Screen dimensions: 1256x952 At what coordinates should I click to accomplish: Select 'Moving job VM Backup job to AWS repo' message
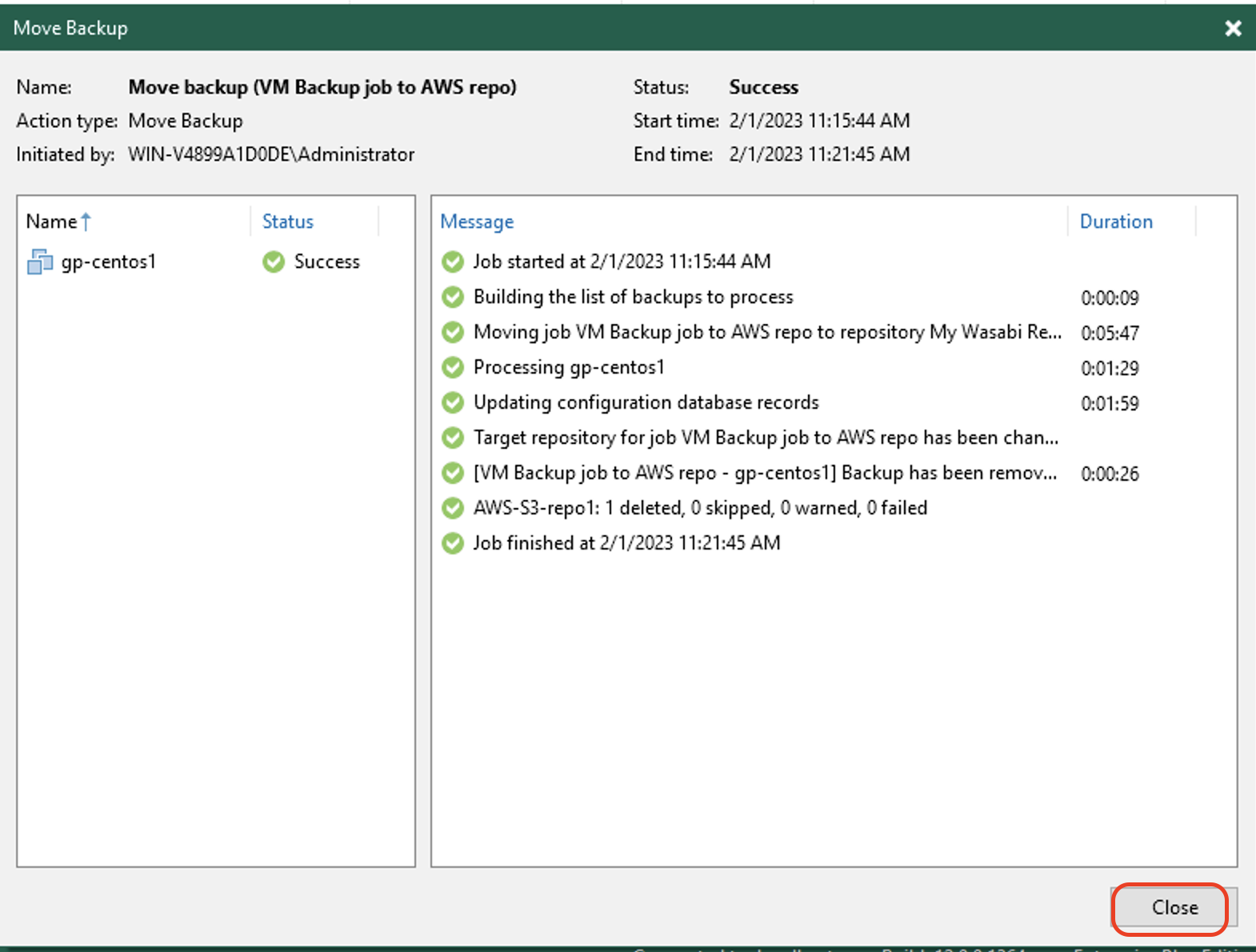[x=767, y=332]
